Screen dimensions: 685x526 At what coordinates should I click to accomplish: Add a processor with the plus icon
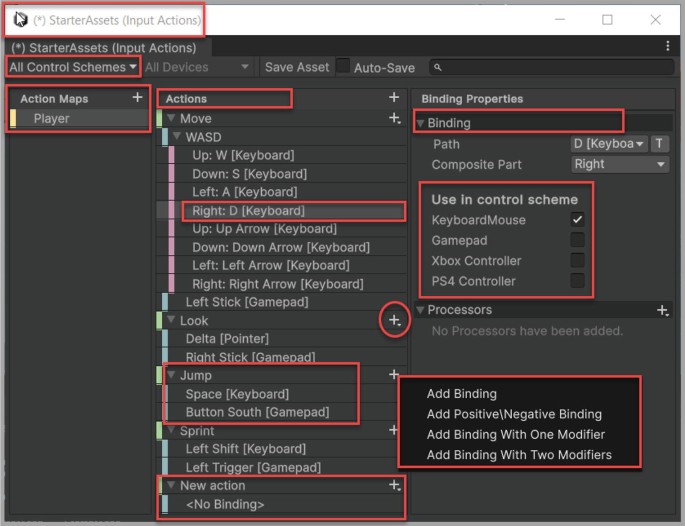662,311
